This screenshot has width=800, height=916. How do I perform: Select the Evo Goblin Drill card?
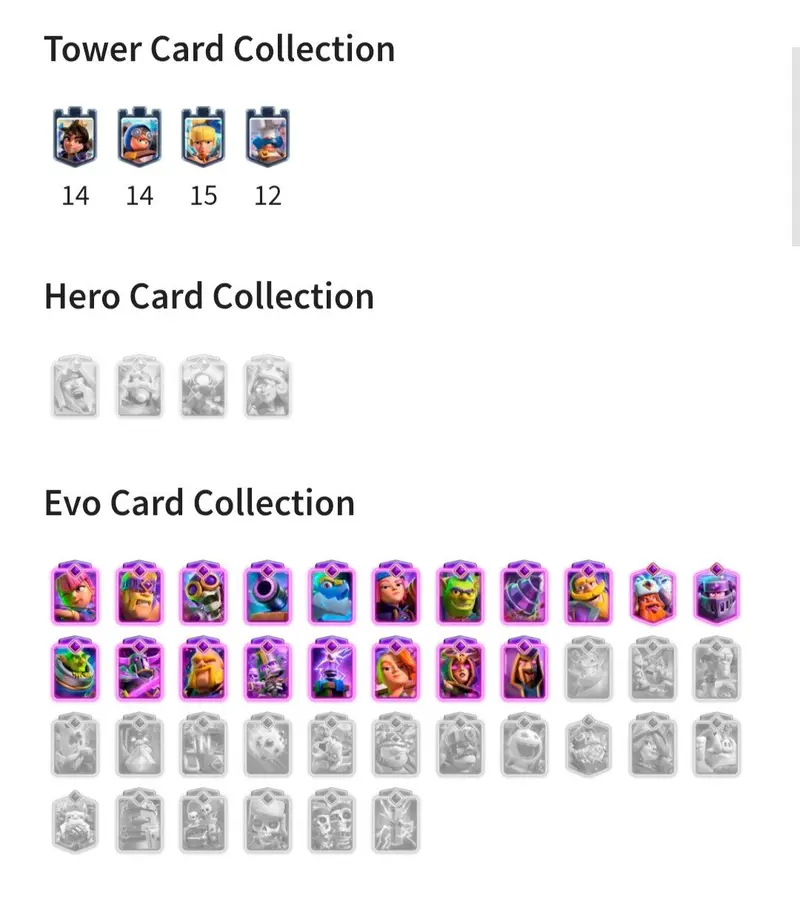tap(524, 593)
